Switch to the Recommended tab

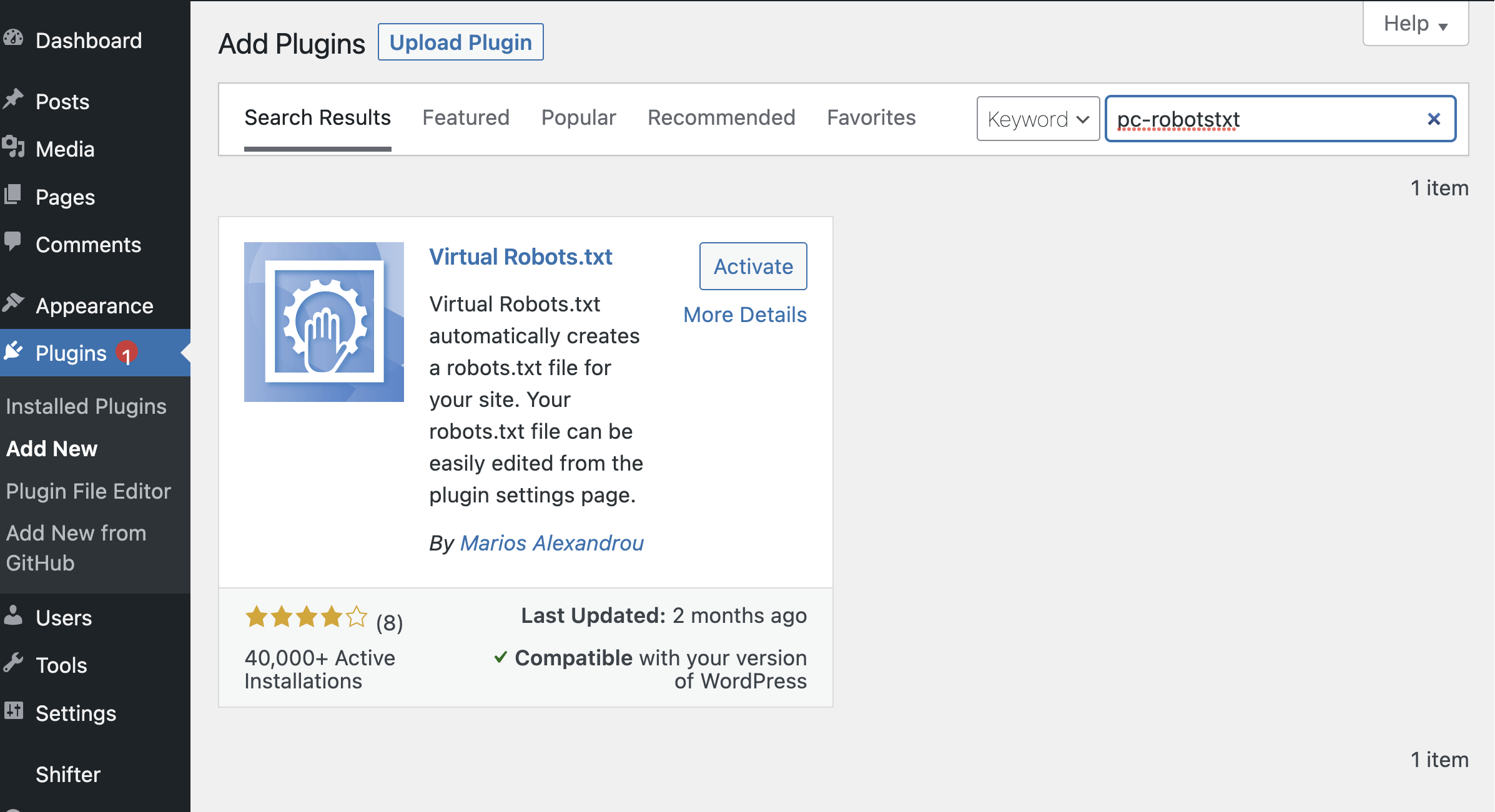click(721, 118)
